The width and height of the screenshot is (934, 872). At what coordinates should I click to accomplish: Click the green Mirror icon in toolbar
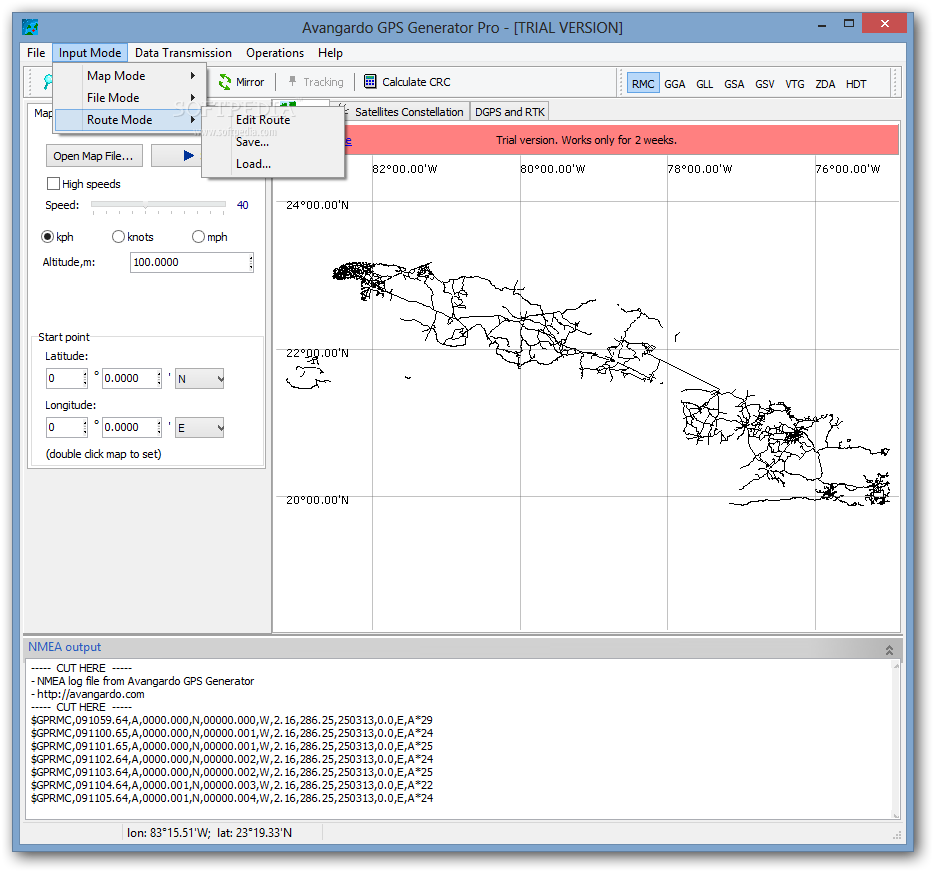click(x=225, y=82)
